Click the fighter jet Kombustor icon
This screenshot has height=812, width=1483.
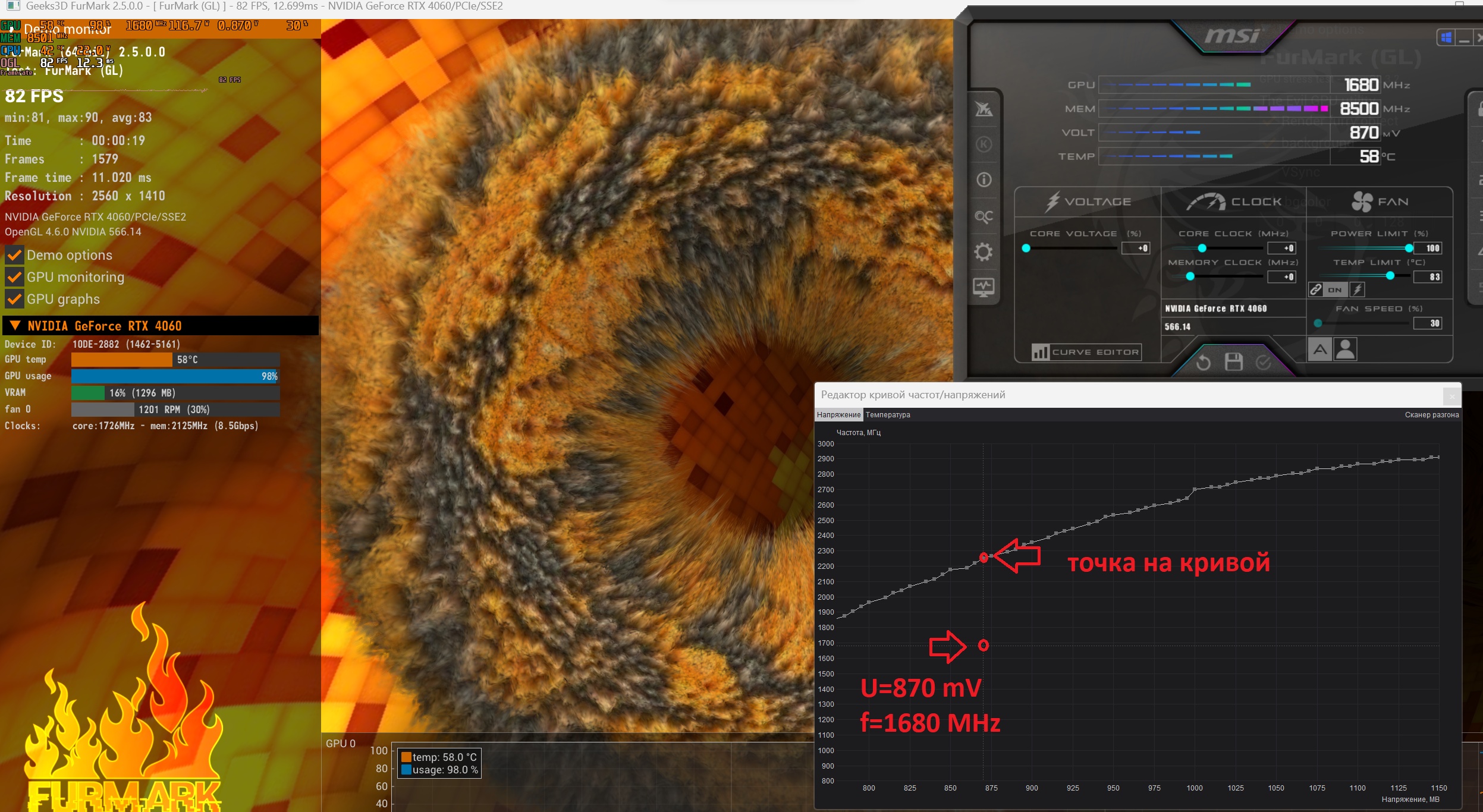(x=984, y=109)
